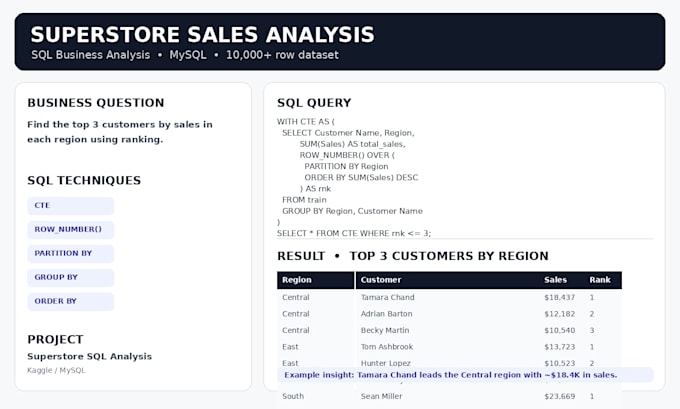Screen dimensions: 680x409
Task: Click the Superstore SQL Analysis project title
Action: (89, 357)
